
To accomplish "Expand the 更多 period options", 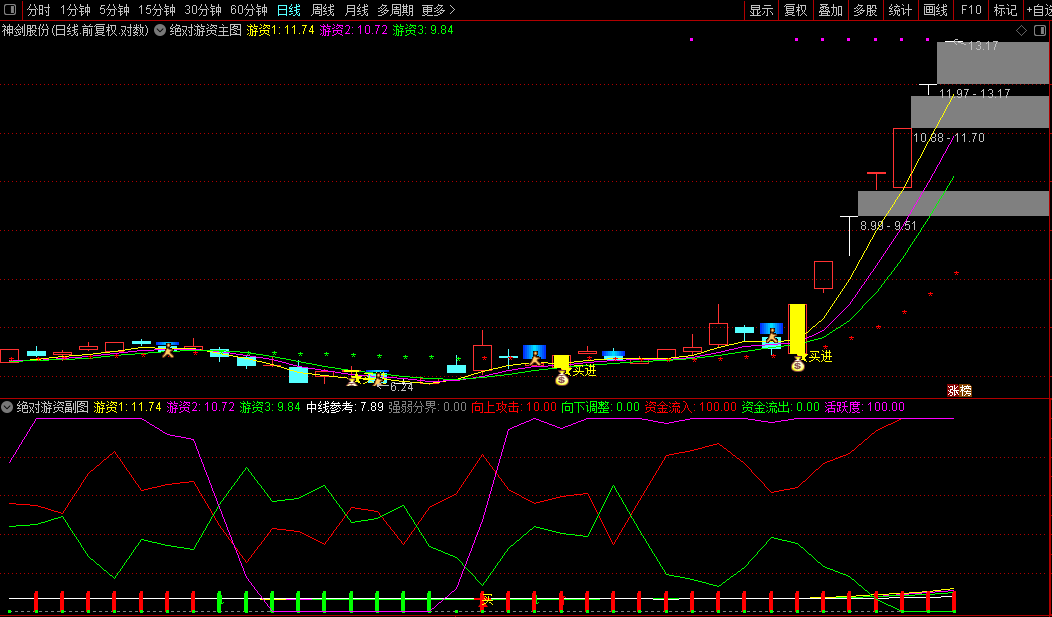I will click(x=438, y=10).
